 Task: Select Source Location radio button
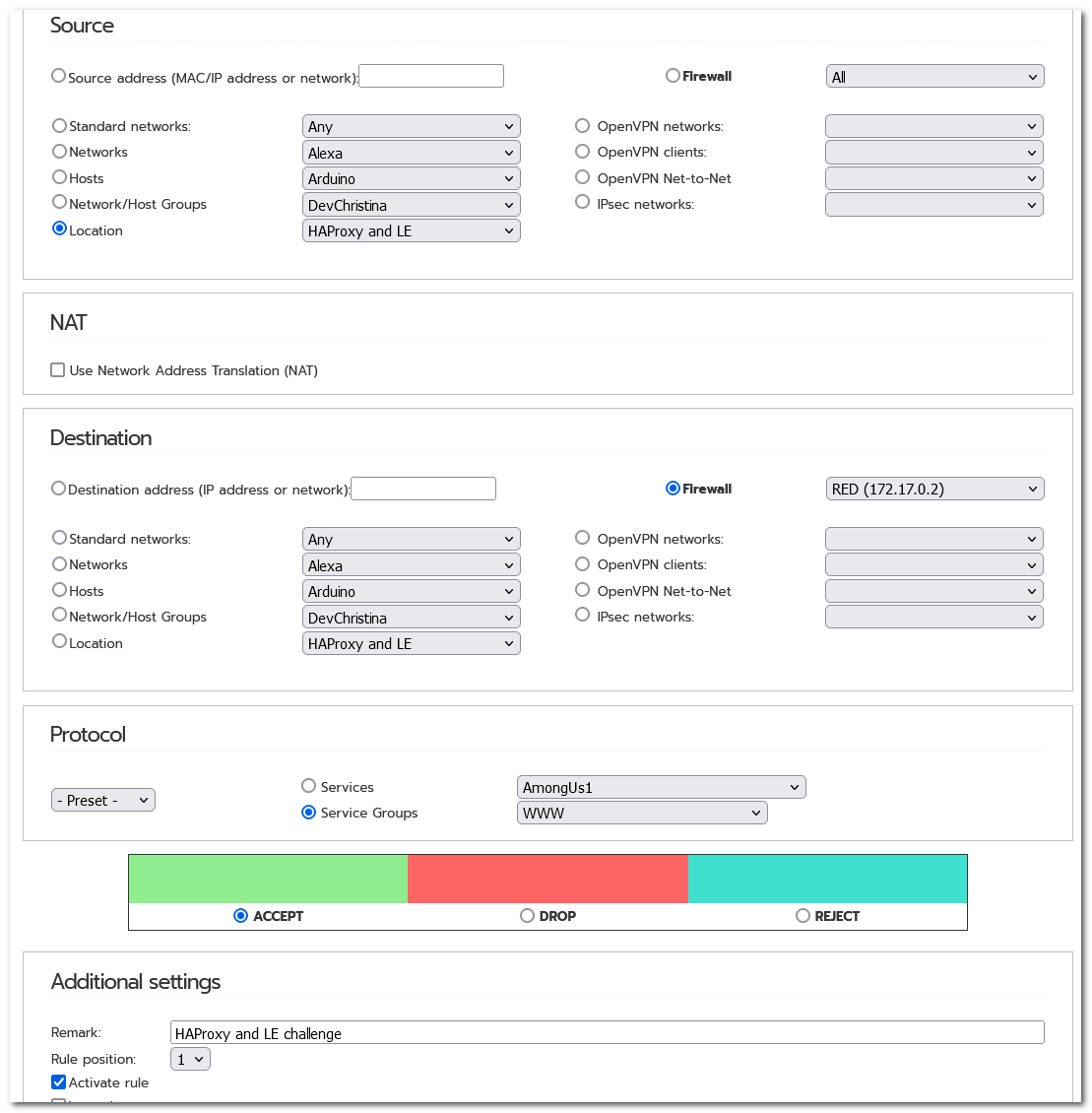tap(60, 229)
